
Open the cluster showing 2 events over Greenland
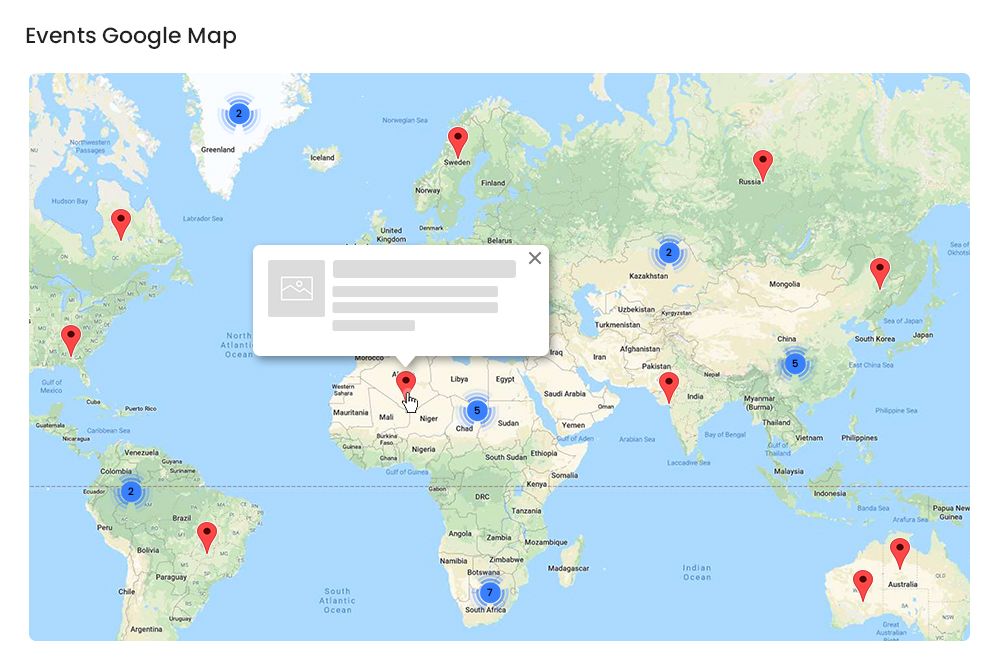click(238, 114)
